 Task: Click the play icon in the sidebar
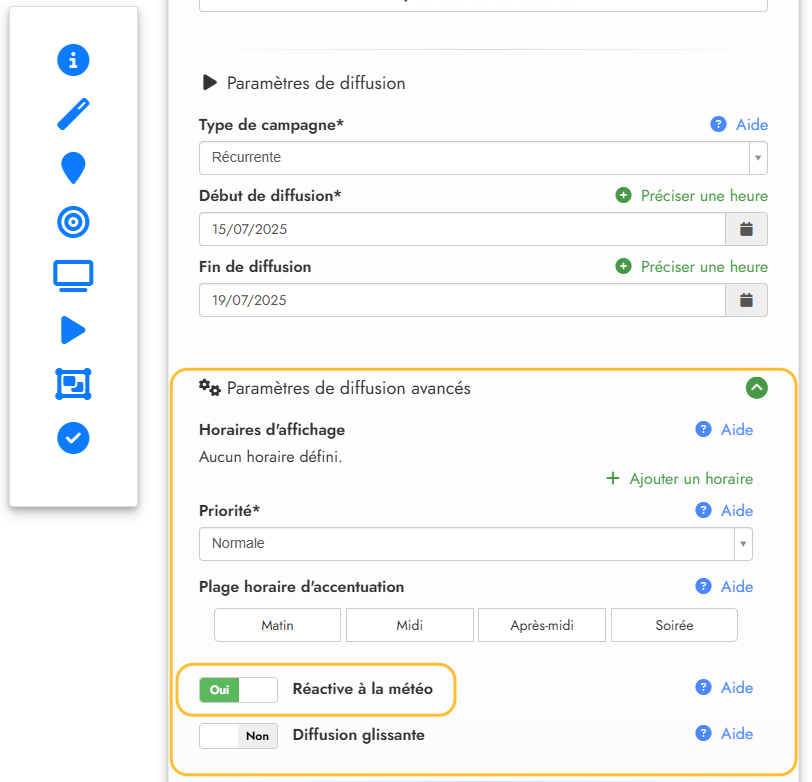click(73, 329)
